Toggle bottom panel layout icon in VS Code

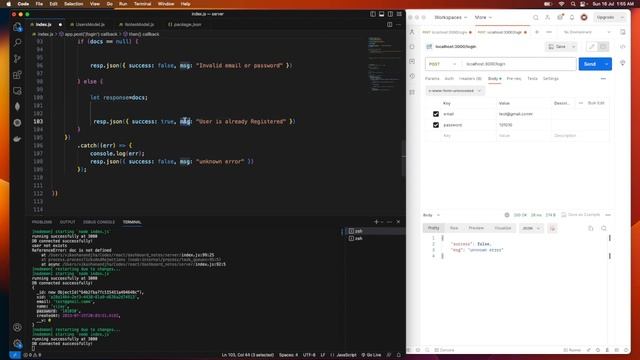382,14
